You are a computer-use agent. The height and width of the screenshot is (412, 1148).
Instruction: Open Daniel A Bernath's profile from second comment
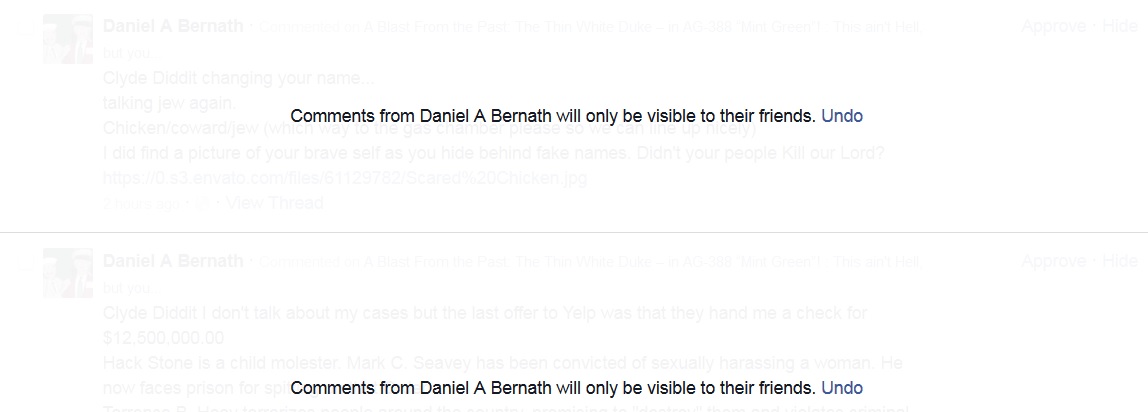172,261
